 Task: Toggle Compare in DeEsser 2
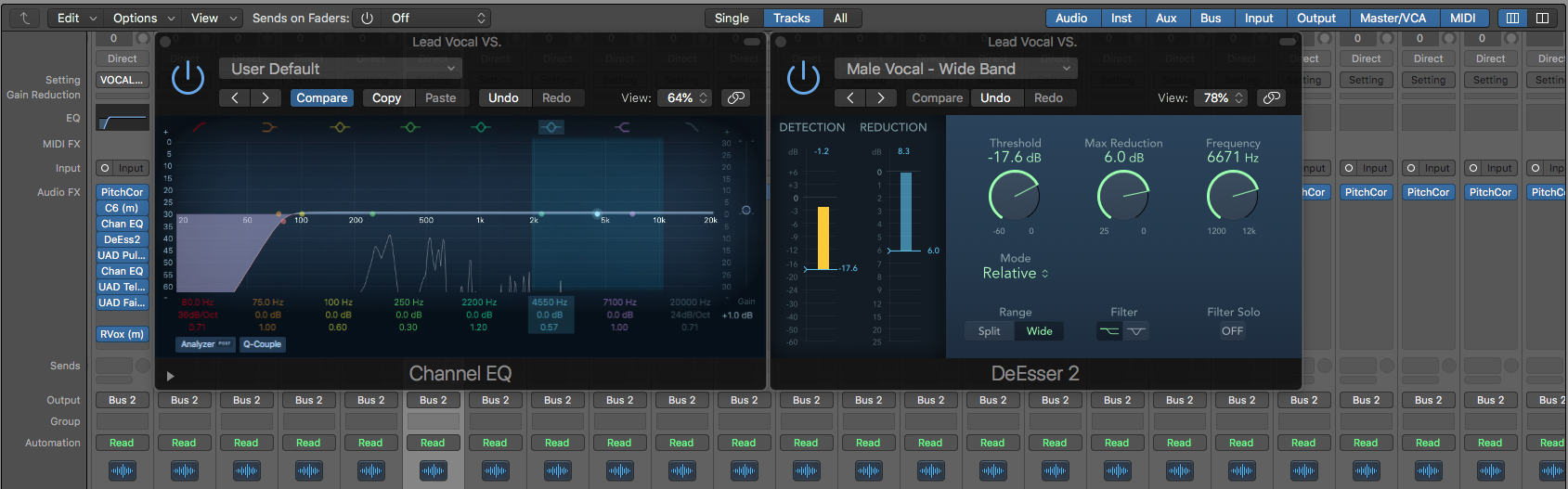click(938, 97)
